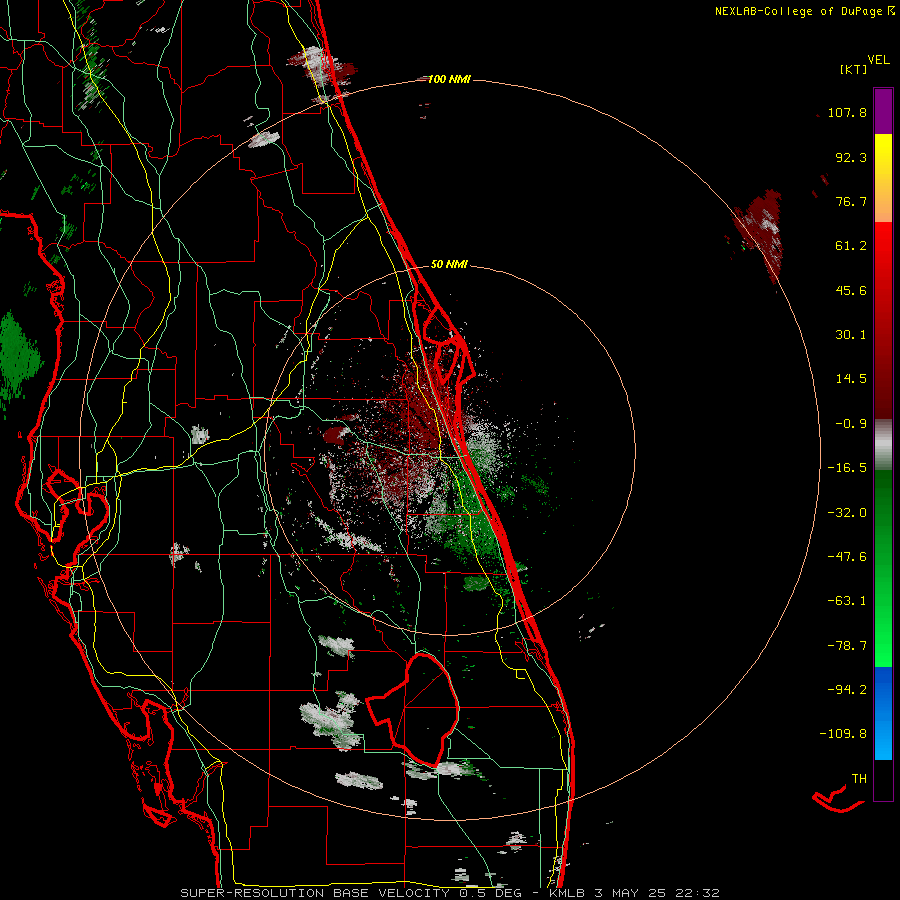900x900 pixels.
Task: Click the NEXLAB-College of DuPage header text
Action: (804, 11)
